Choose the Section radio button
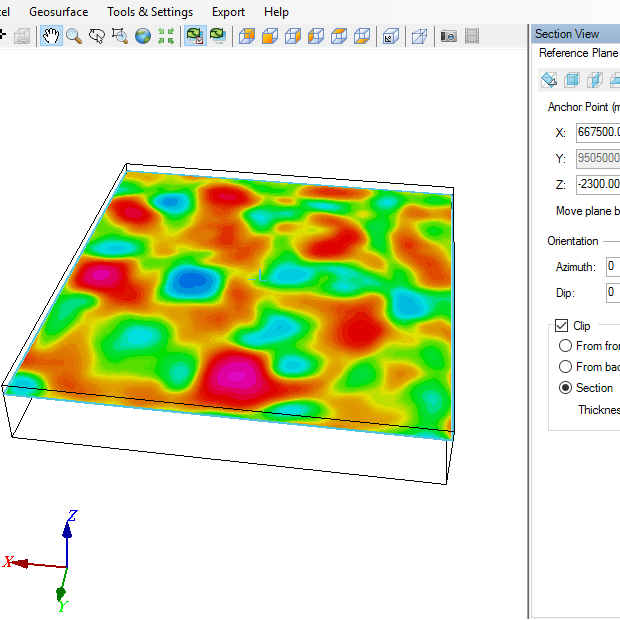Screen dimensions: 620x620 pyautogui.click(x=566, y=388)
